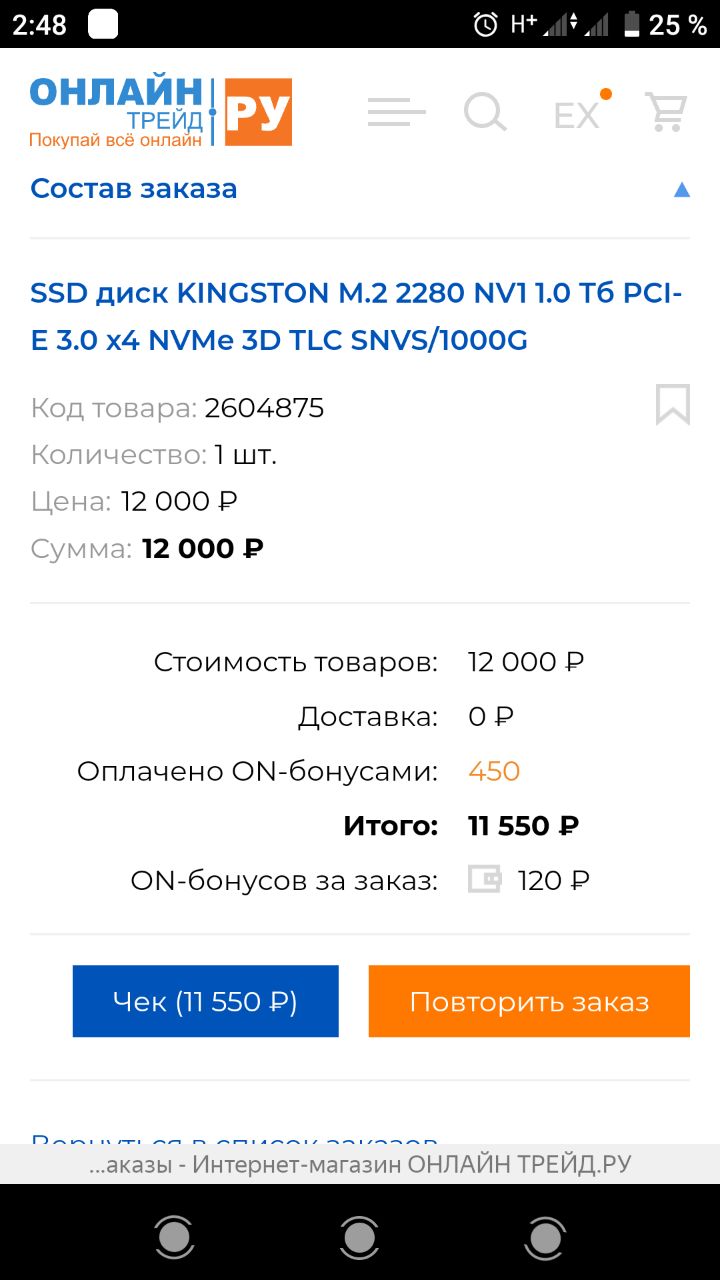Tap the battery status icon
The width and height of the screenshot is (720, 1280).
click(631, 24)
